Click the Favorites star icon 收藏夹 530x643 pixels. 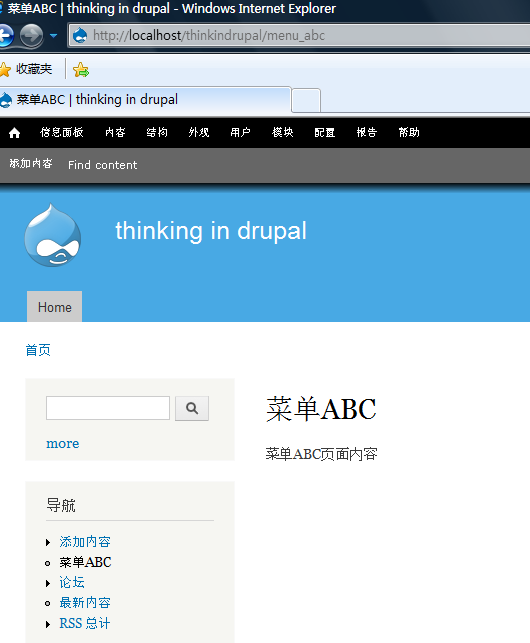pyautogui.click(x=5, y=69)
